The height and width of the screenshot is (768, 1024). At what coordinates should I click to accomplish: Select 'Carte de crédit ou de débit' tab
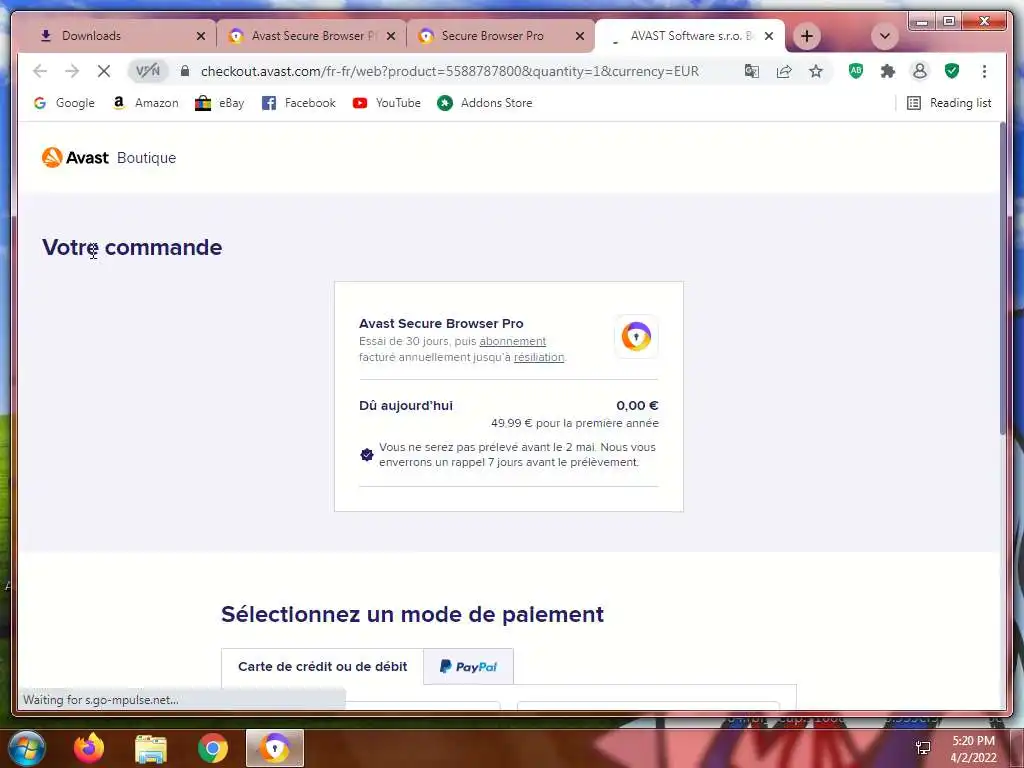(x=323, y=667)
